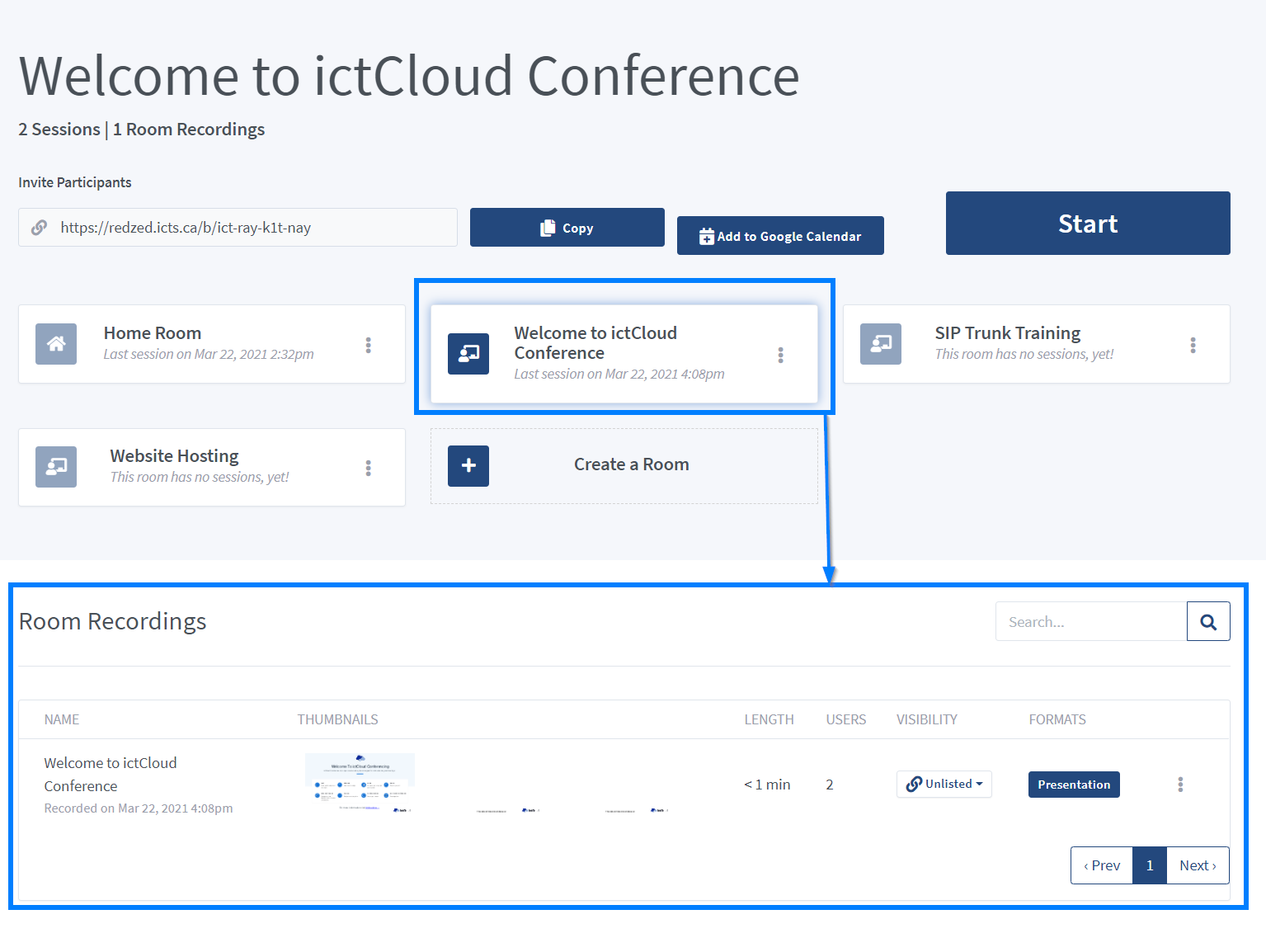Click the Invite Participants label
1266x952 pixels.
[75, 182]
